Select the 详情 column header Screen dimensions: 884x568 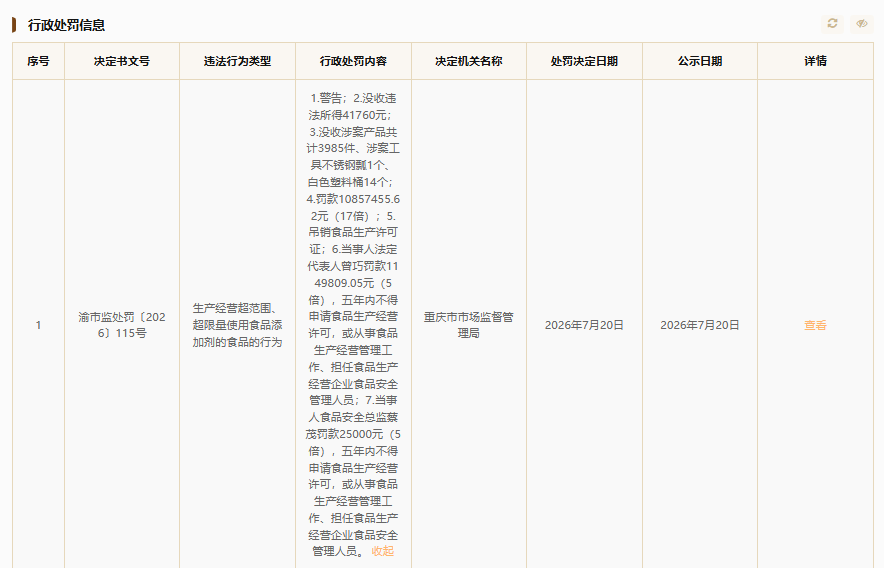(x=815, y=61)
